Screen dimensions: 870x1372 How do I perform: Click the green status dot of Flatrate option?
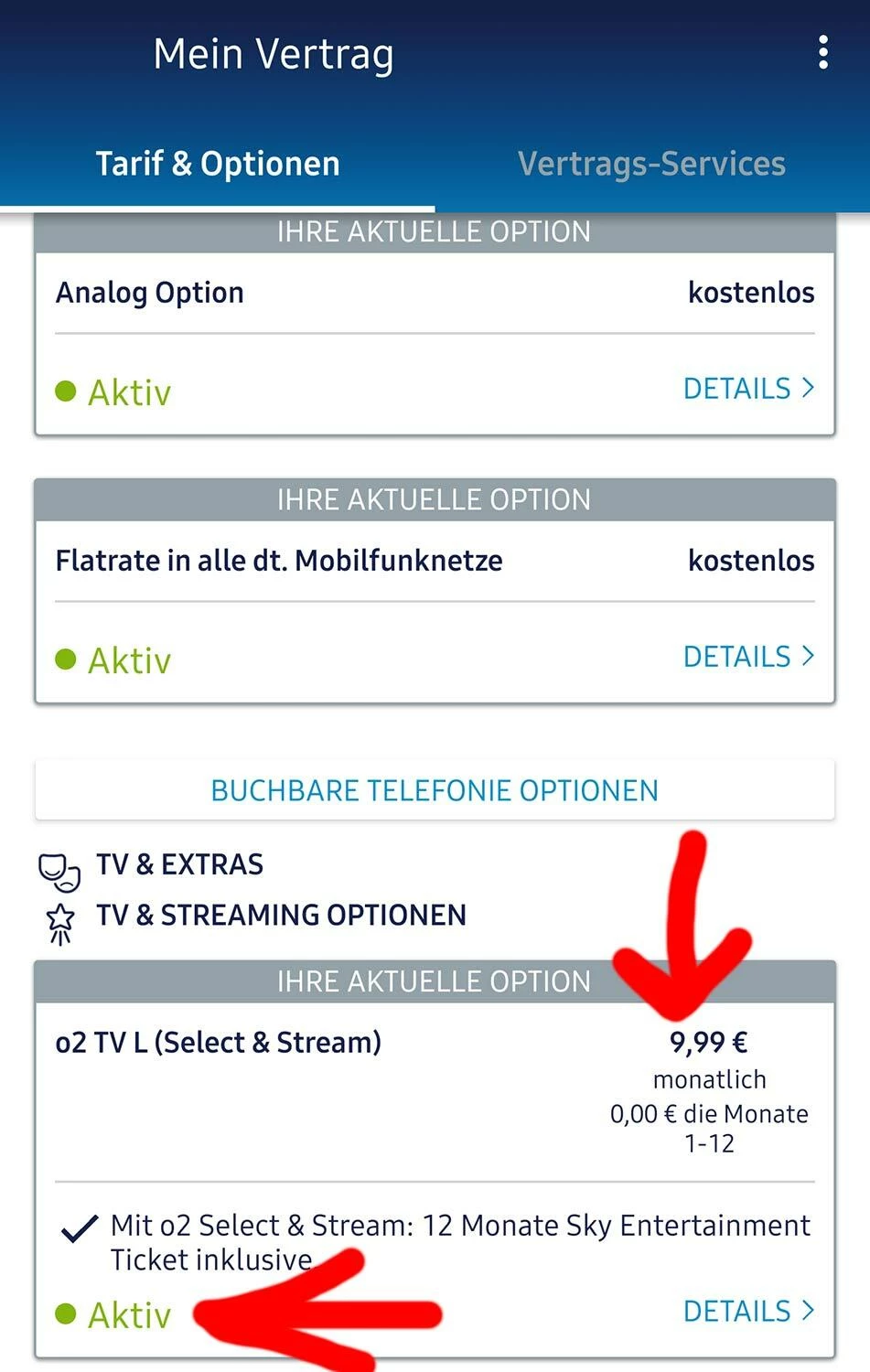coord(65,659)
